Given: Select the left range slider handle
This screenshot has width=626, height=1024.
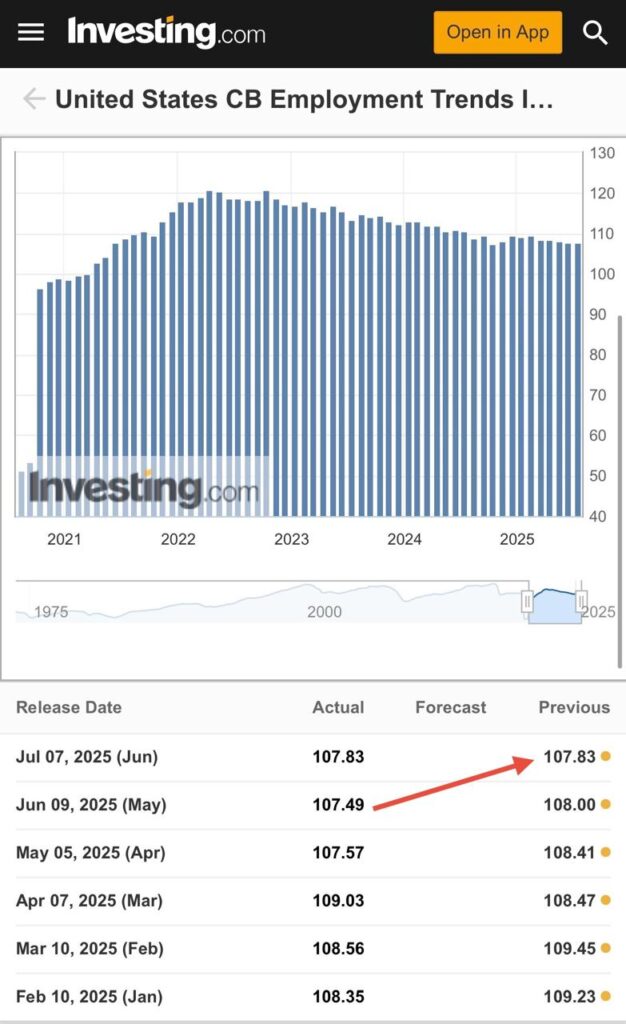Looking at the screenshot, I should point(527,601).
